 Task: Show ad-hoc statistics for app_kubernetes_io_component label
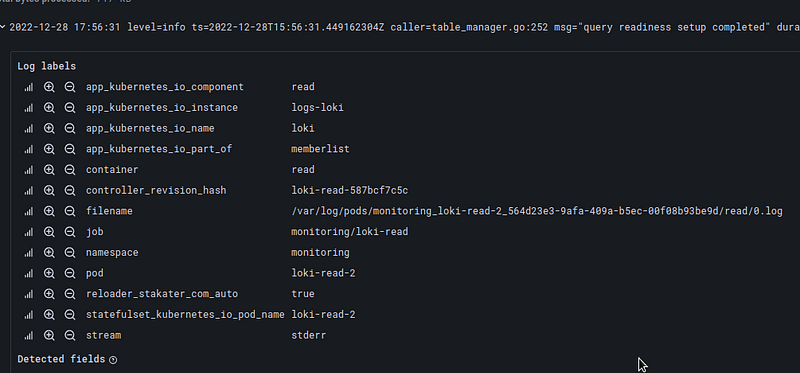[29, 87]
